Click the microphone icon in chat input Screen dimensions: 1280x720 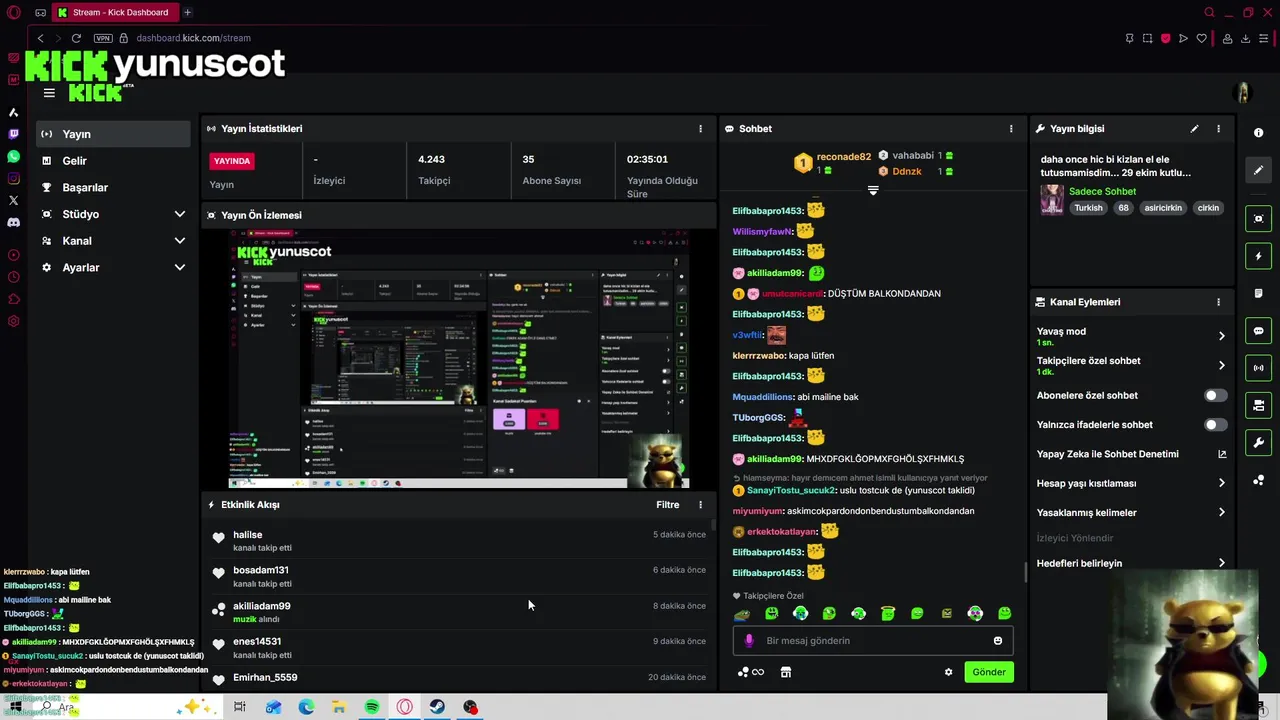[x=749, y=641]
